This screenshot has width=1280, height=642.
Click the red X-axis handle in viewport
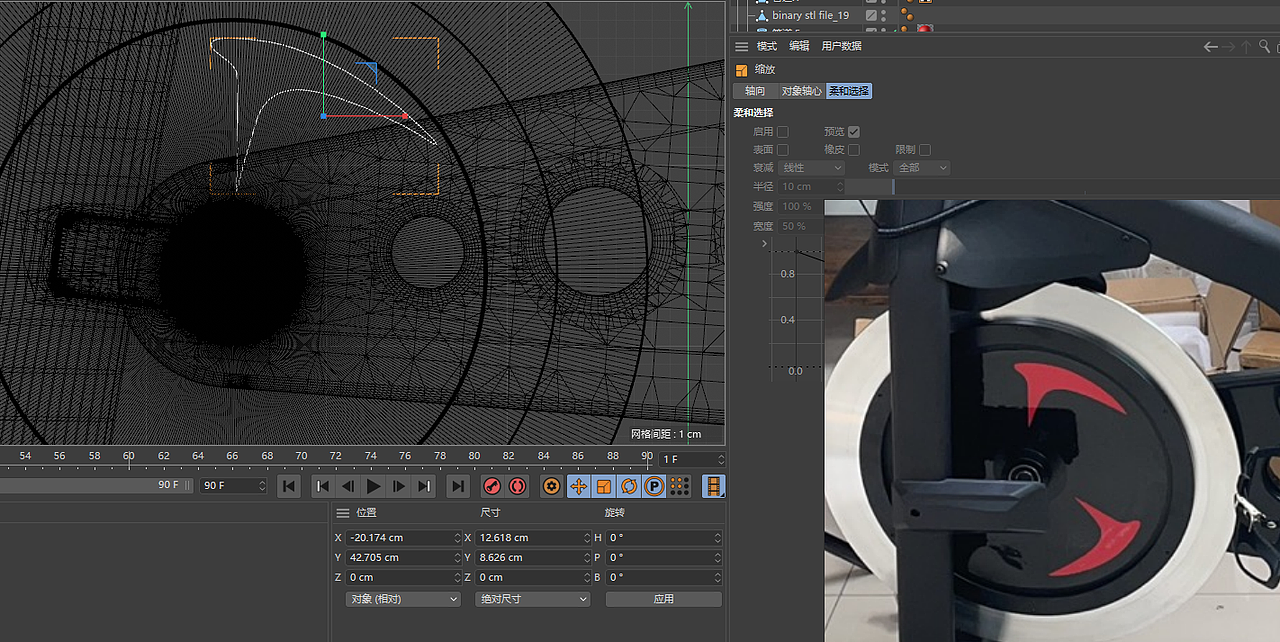tap(404, 116)
